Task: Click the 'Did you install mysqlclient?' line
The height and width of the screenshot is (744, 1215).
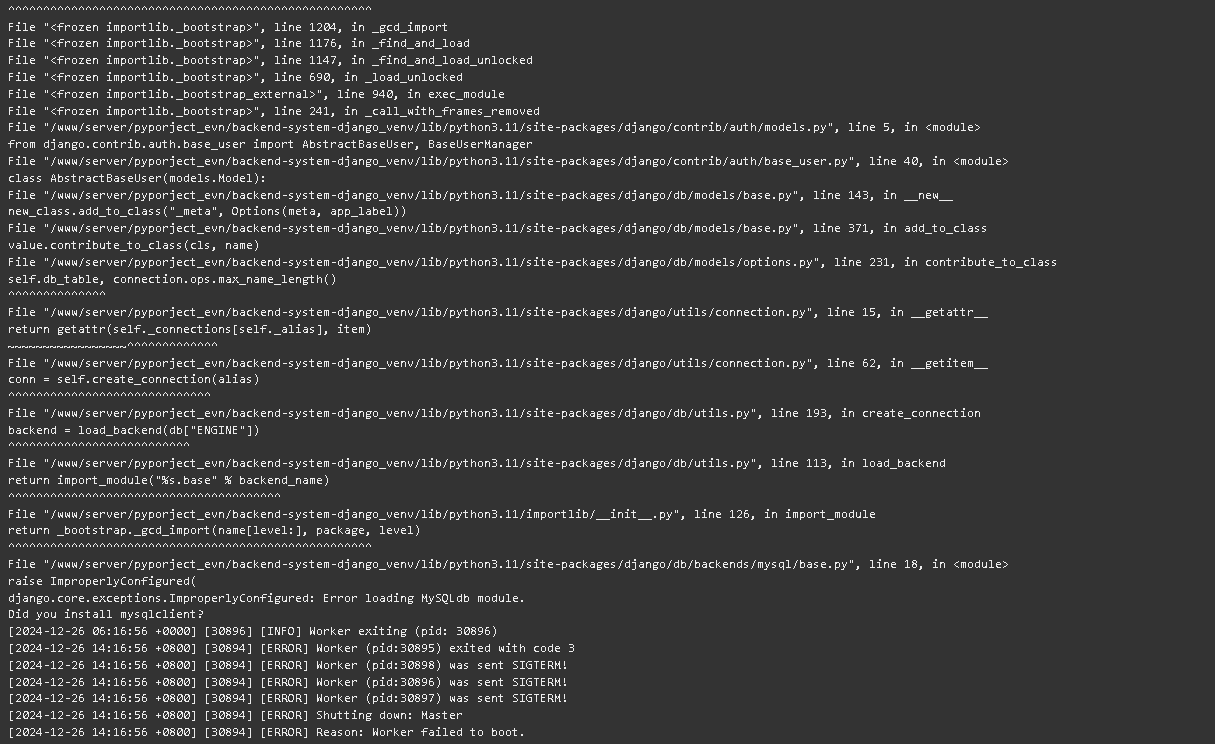Action: tap(106, 614)
